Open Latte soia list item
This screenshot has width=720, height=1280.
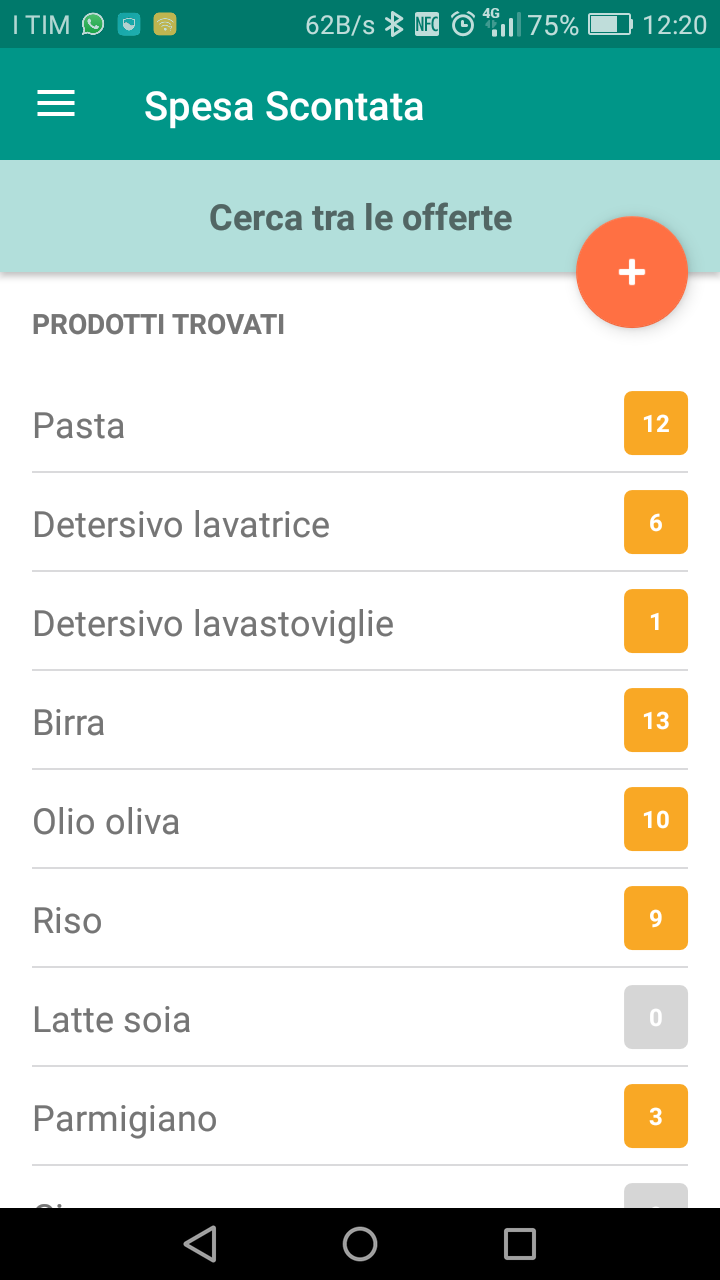[x=360, y=1018]
